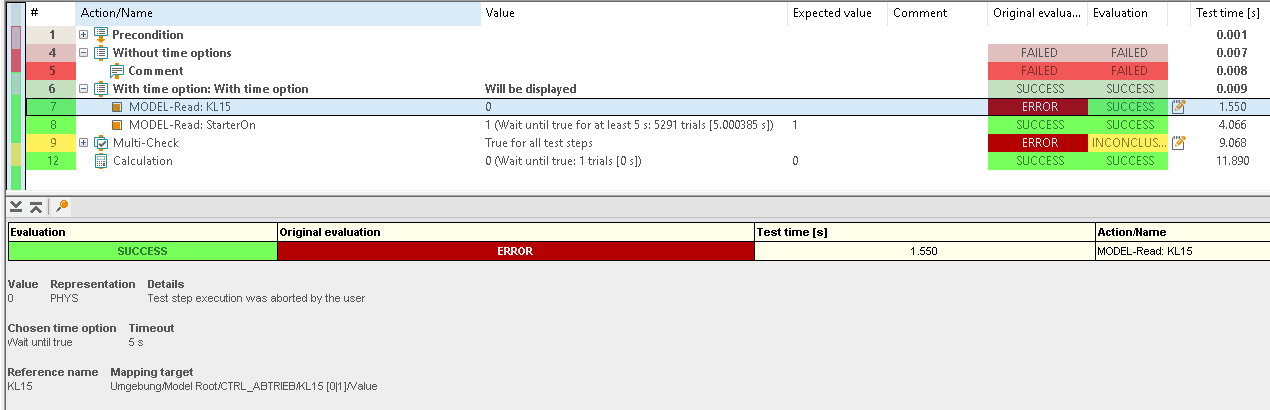This screenshot has height=410, width=1270.
Task: Collapse the 'Without time options' node
Action: (x=83, y=53)
